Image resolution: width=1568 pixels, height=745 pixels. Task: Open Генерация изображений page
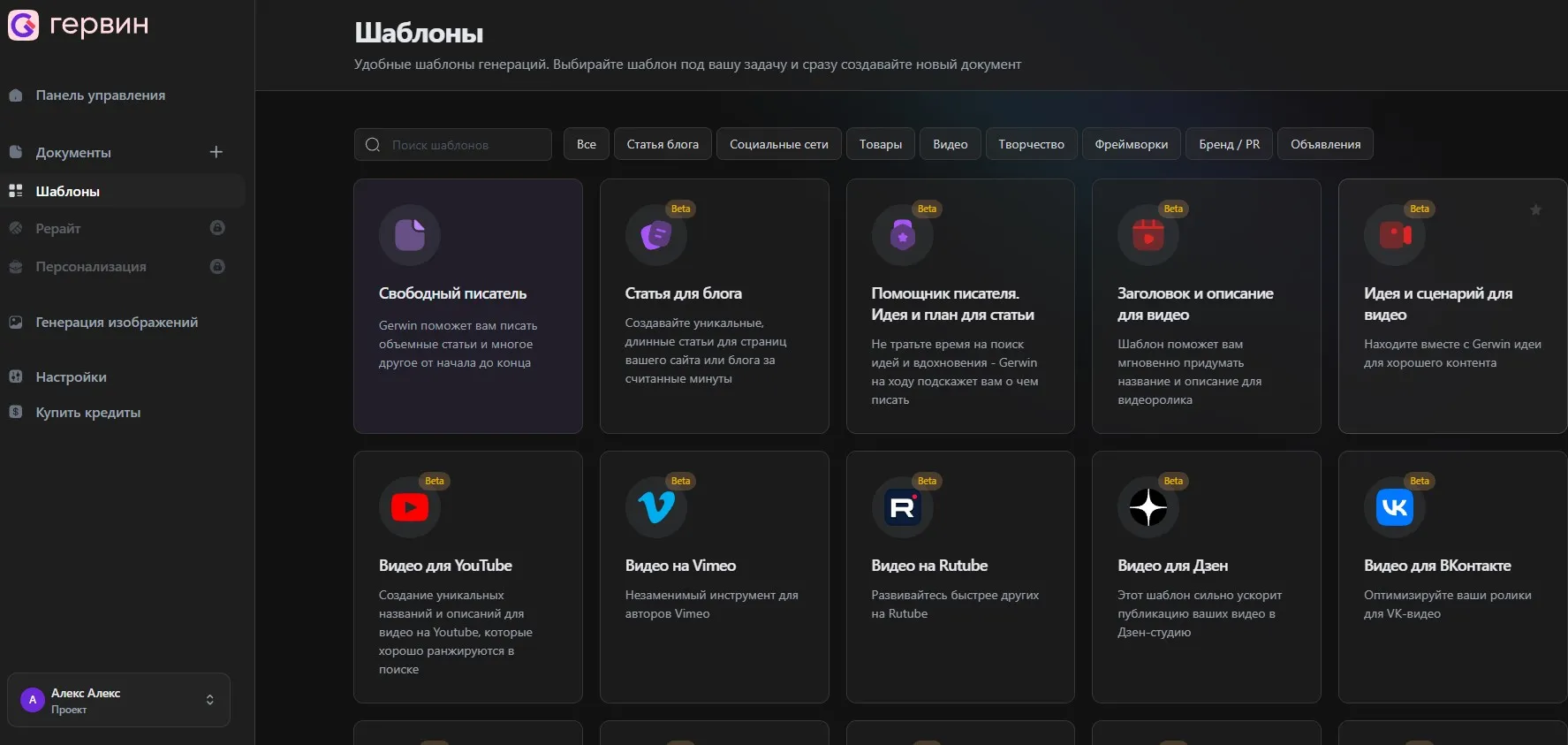point(117,323)
